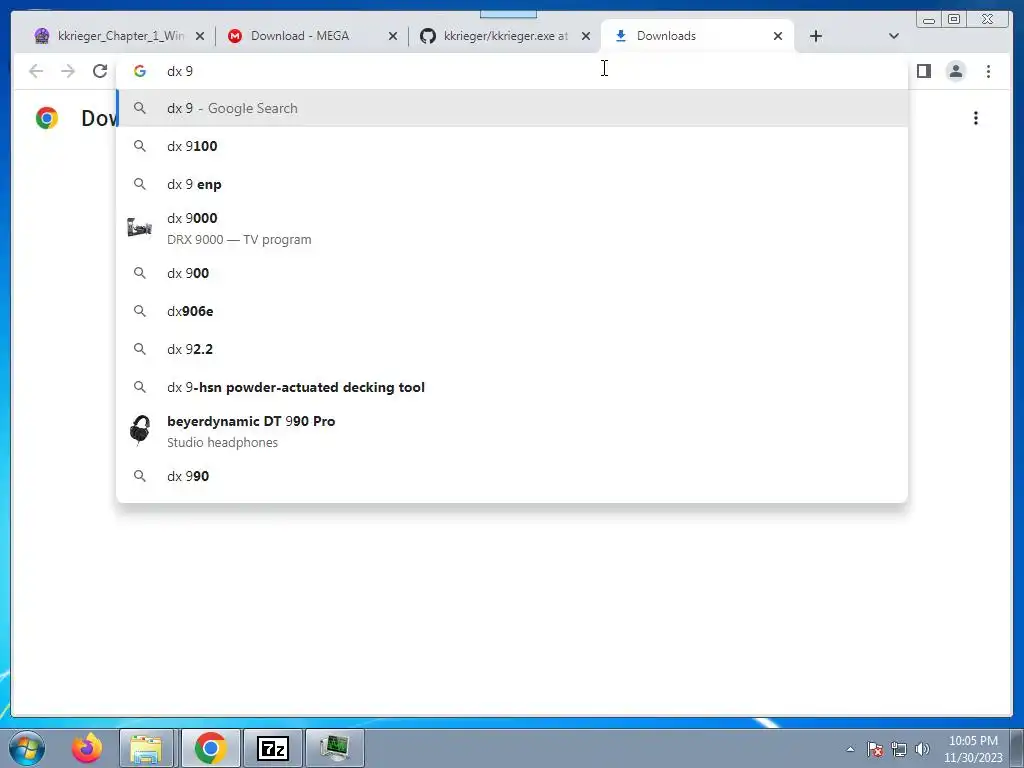Open the Windows Start menu
This screenshot has width=1024, height=768.
tap(27, 748)
